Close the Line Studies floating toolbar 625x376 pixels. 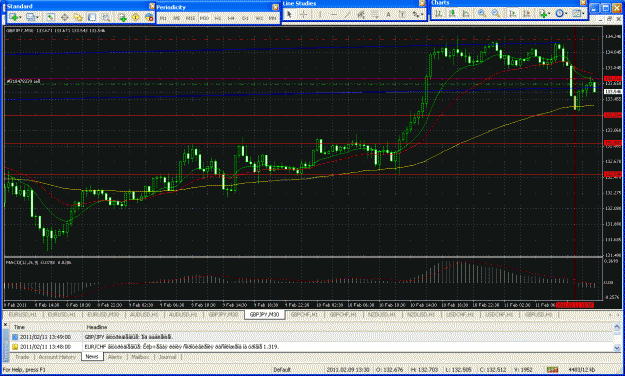pos(422,3)
